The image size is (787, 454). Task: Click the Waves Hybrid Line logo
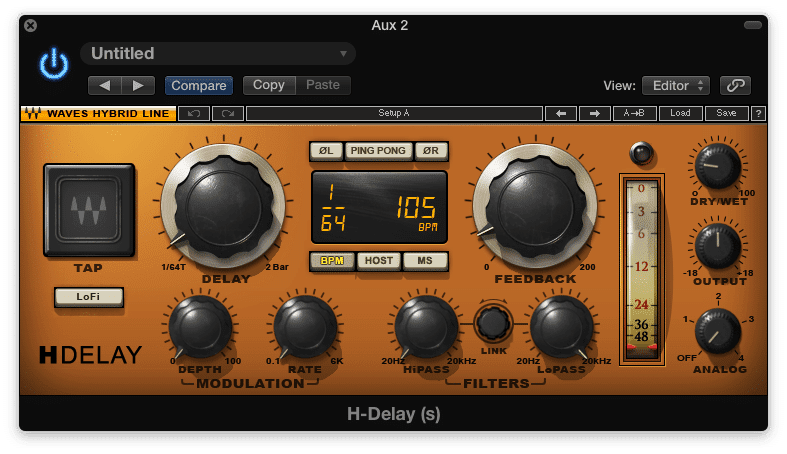click(x=98, y=113)
